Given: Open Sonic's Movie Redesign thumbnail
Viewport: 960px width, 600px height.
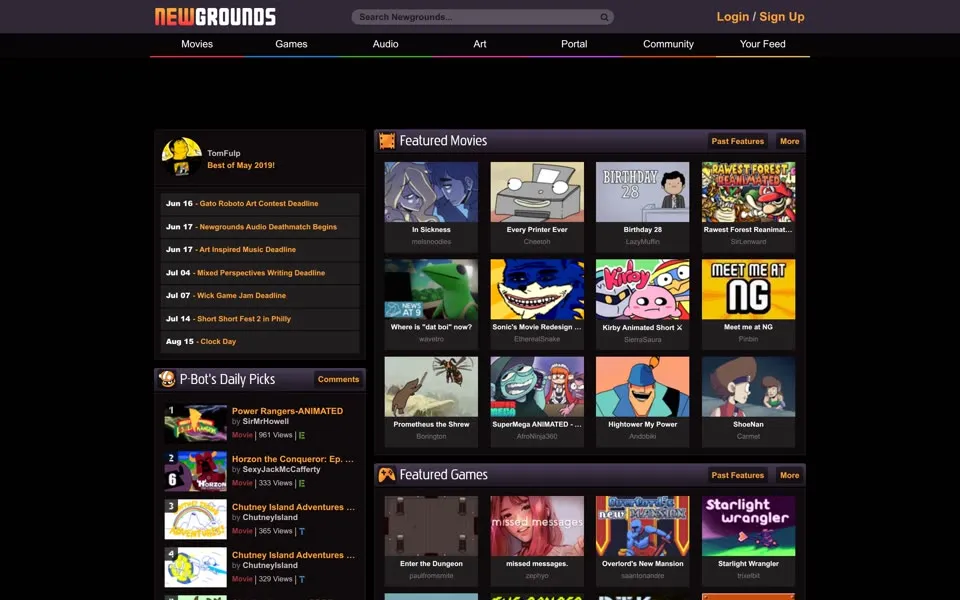Looking at the screenshot, I should (x=537, y=289).
